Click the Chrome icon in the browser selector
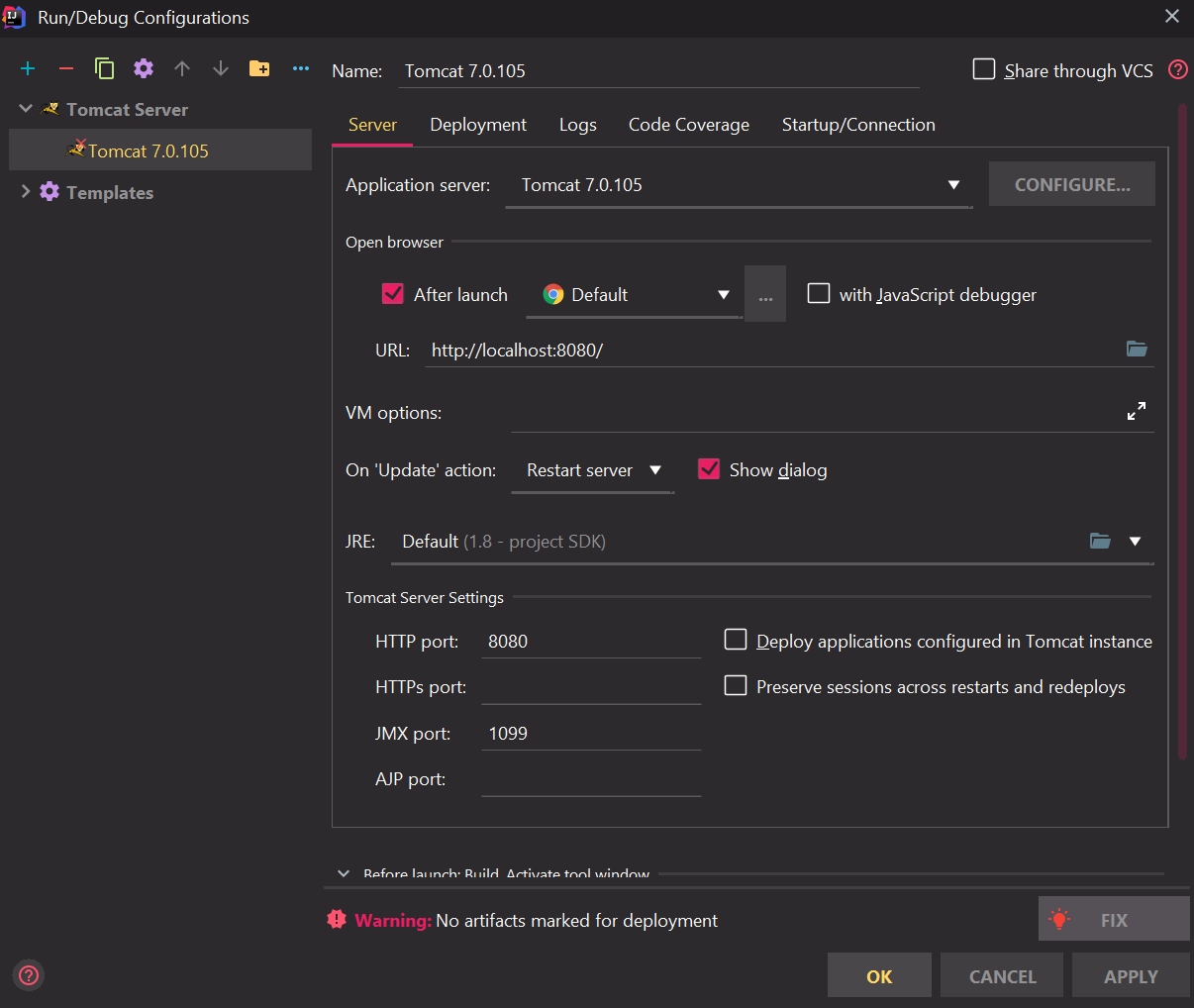 (x=553, y=294)
